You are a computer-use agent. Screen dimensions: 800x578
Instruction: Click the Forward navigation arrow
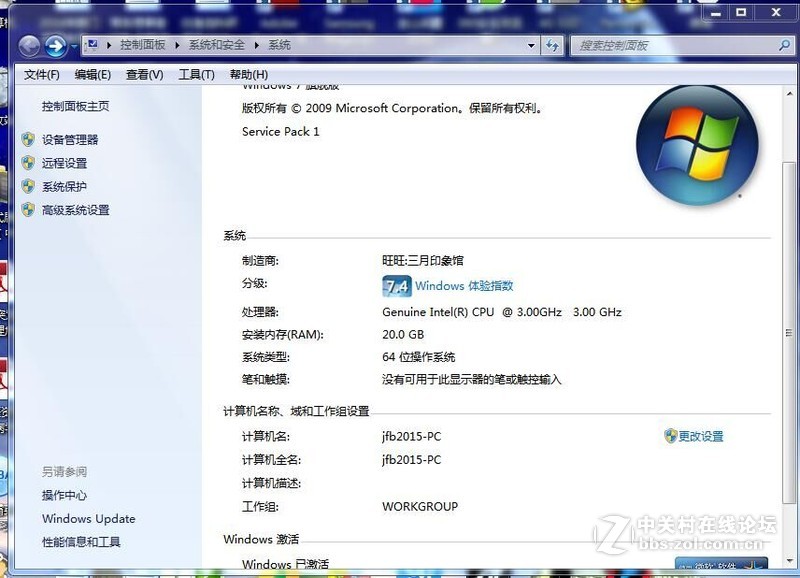(x=56, y=46)
